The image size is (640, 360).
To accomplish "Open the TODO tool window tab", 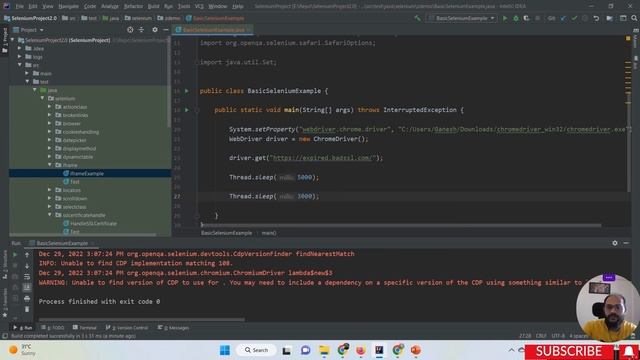I will coord(53,328).
